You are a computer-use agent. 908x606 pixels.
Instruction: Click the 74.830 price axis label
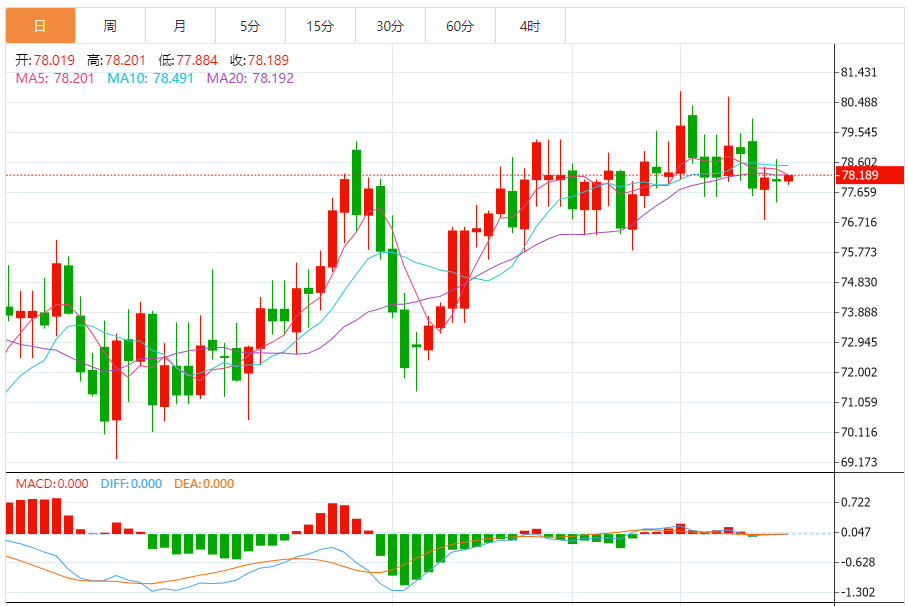tap(859, 282)
